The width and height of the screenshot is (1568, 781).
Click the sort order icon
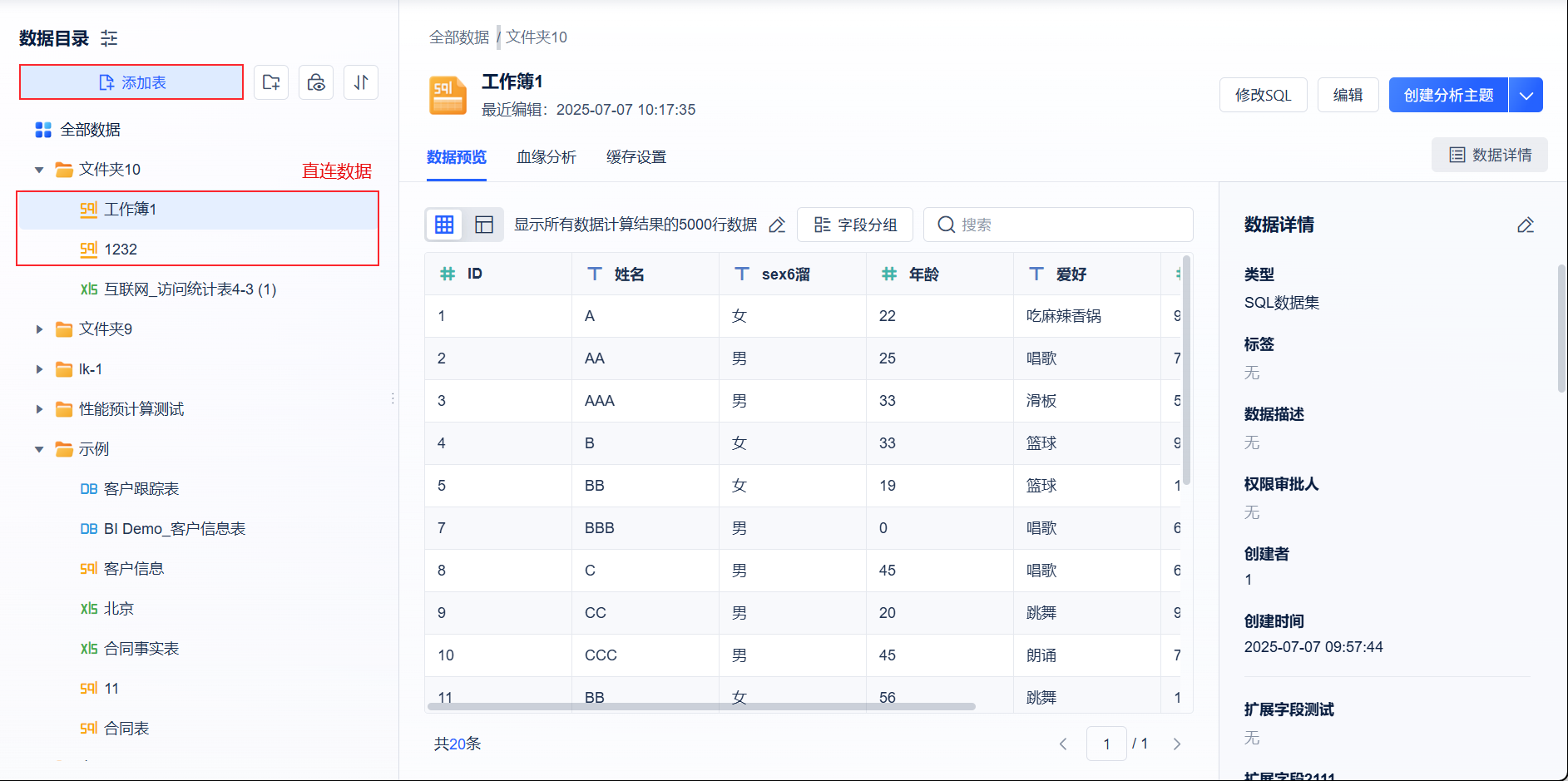coord(361,82)
